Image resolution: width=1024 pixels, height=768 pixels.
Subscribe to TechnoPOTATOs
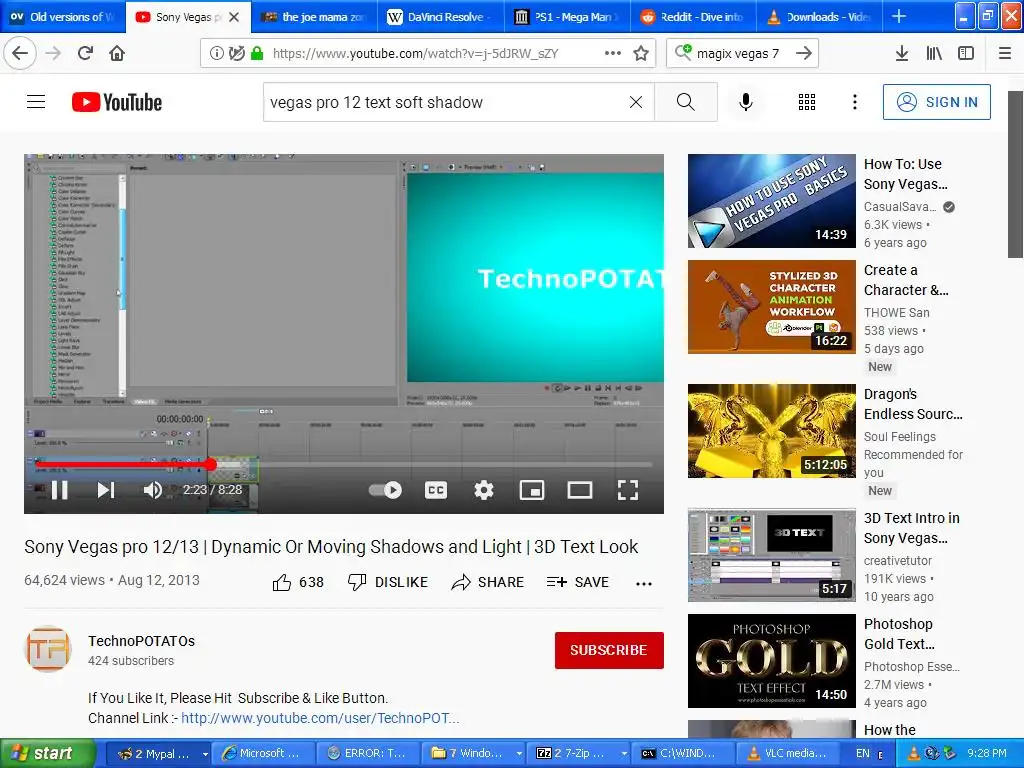[609, 650]
